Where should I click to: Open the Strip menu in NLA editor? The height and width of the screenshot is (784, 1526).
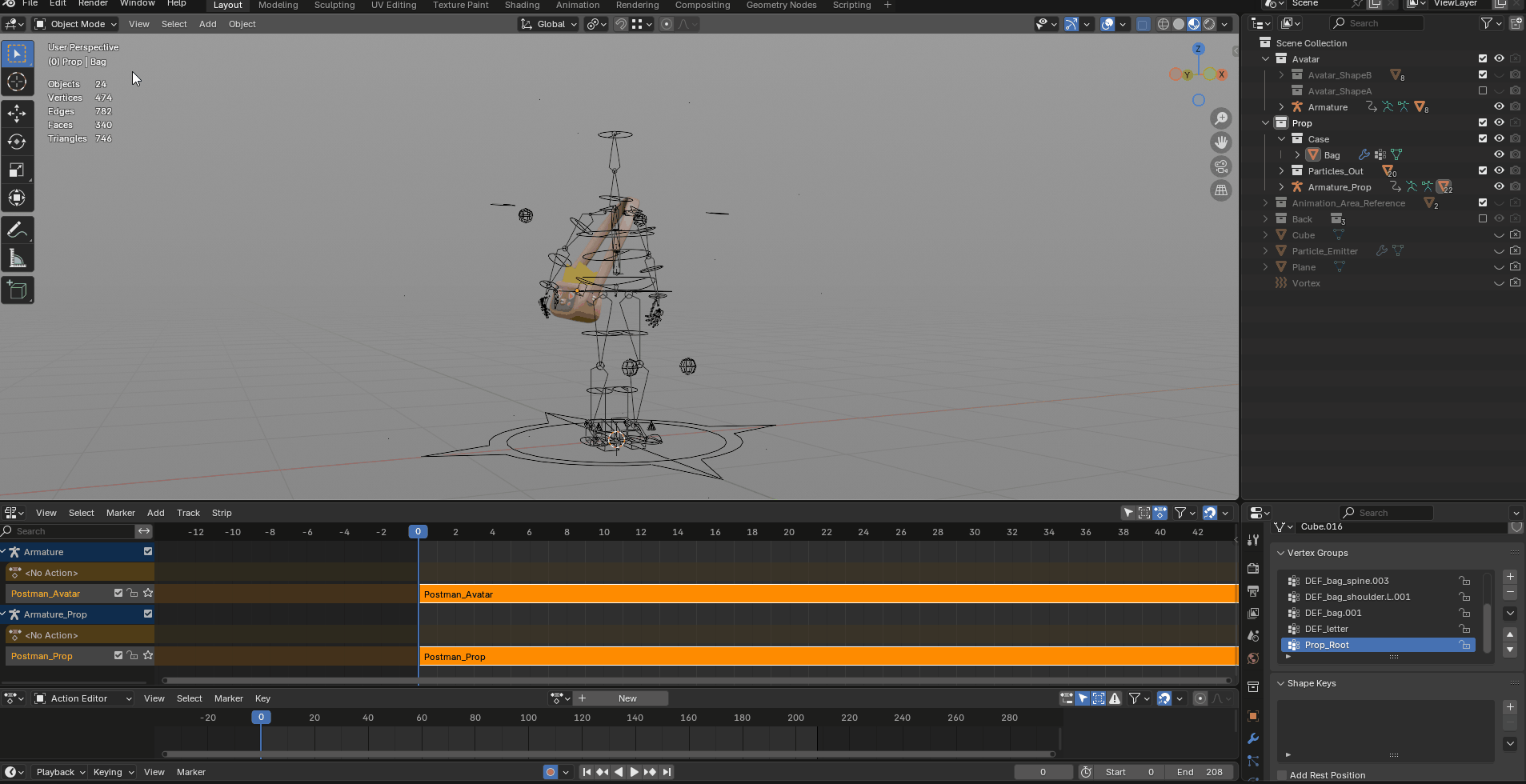[222, 513]
